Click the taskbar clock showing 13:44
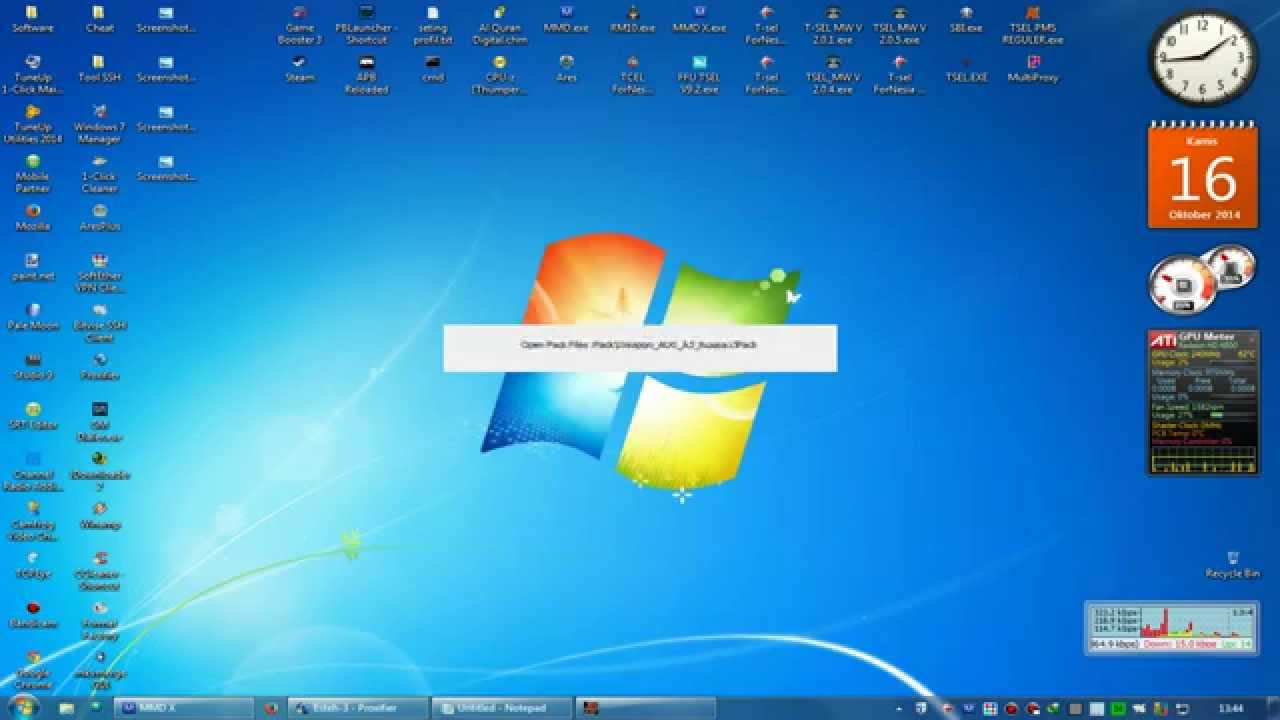The height and width of the screenshot is (720, 1280). coord(1232,708)
